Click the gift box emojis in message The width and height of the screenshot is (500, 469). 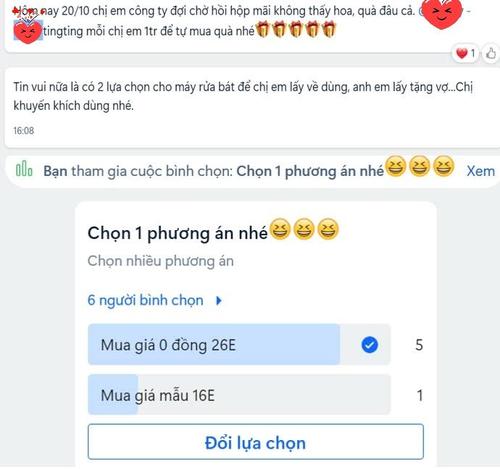point(296,29)
